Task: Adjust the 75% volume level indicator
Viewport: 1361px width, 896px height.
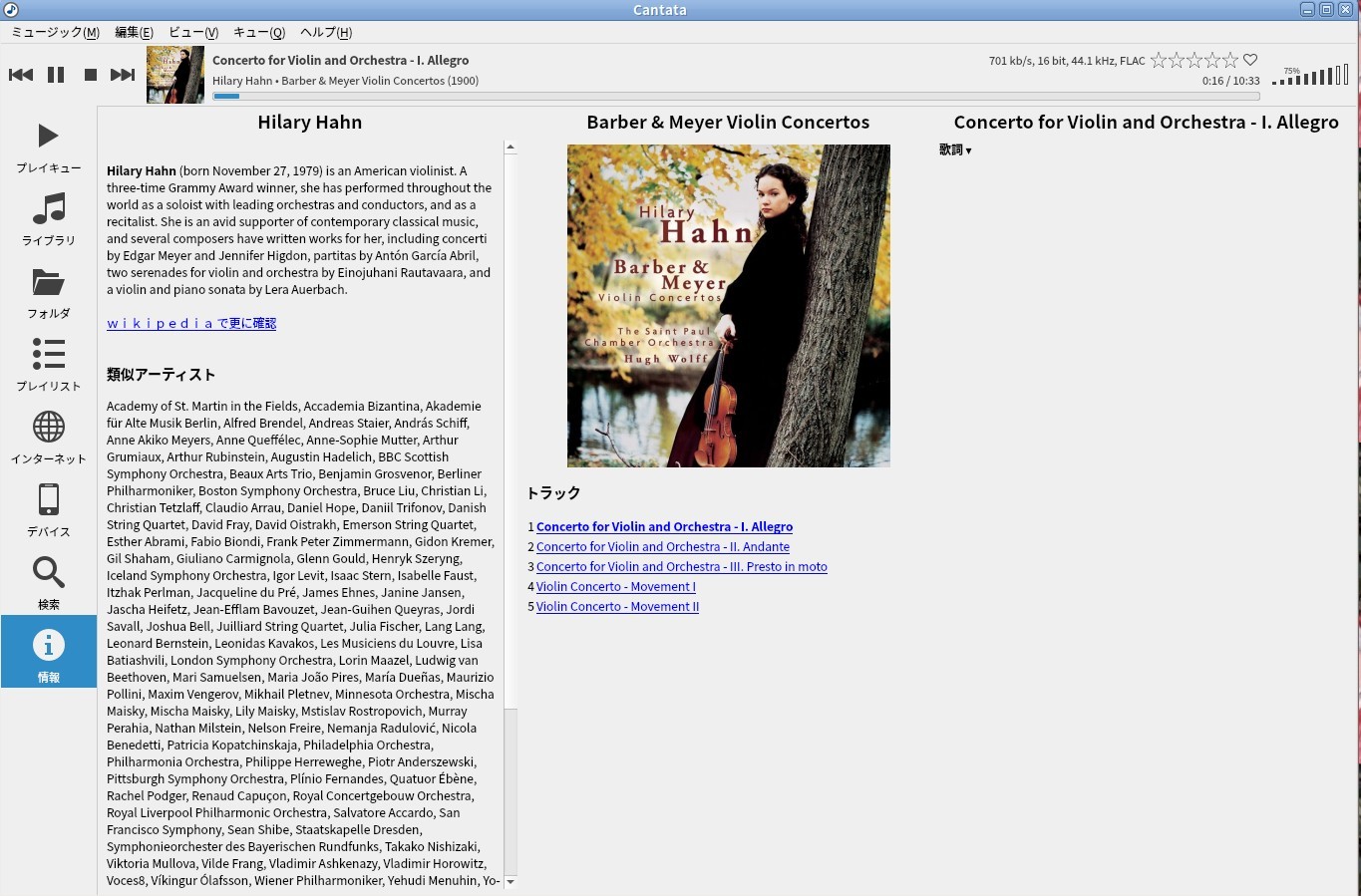Action: pos(1310,76)
